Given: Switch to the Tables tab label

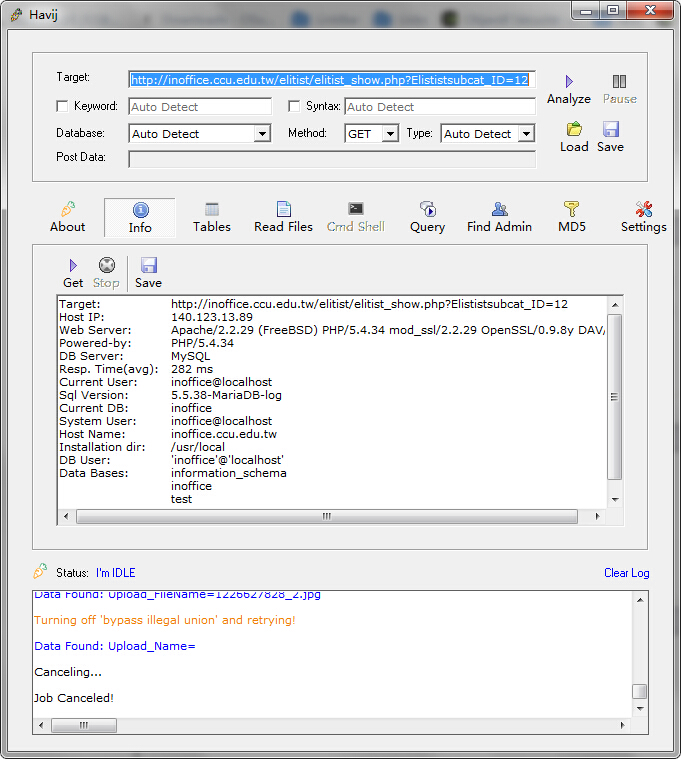Looking at the screenshot, I should pos(212,227).
